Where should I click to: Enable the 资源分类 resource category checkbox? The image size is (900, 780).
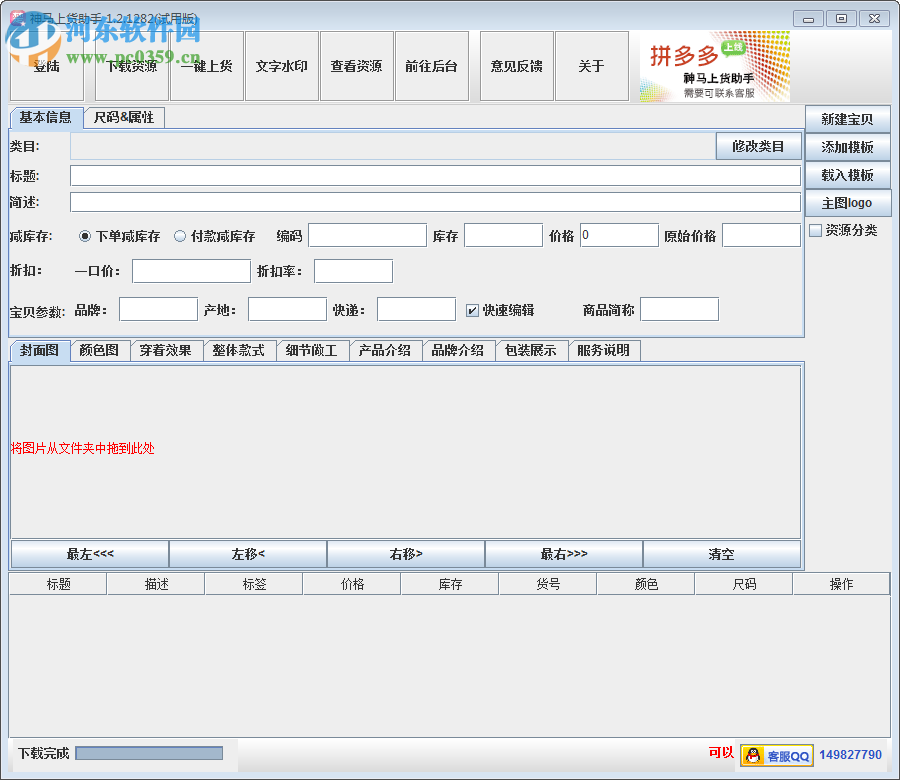pos(816,230)
